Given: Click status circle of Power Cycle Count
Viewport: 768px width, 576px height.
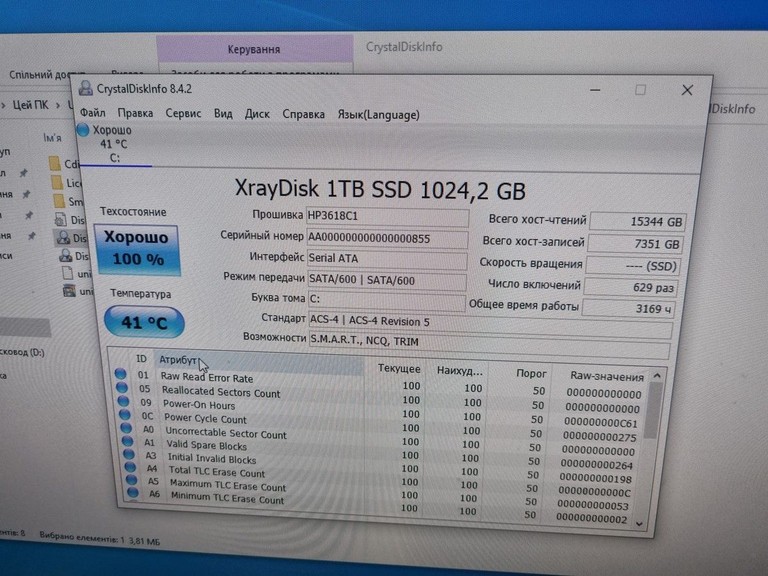Looking at the screenshot, I should tap(125, 414).
